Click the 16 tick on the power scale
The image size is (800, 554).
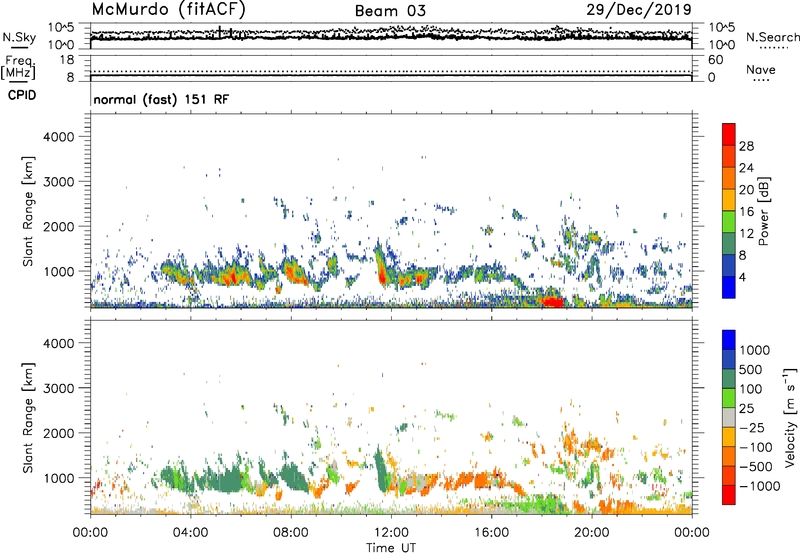point(746,212)
